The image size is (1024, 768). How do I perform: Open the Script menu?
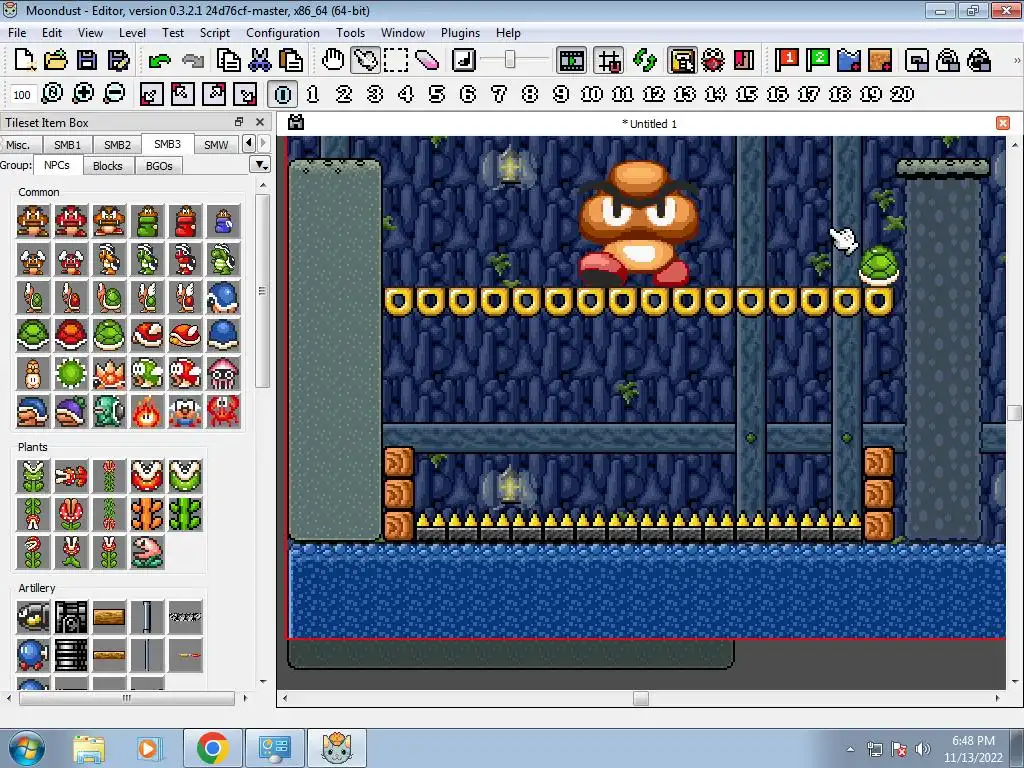(x=214, y=33)
